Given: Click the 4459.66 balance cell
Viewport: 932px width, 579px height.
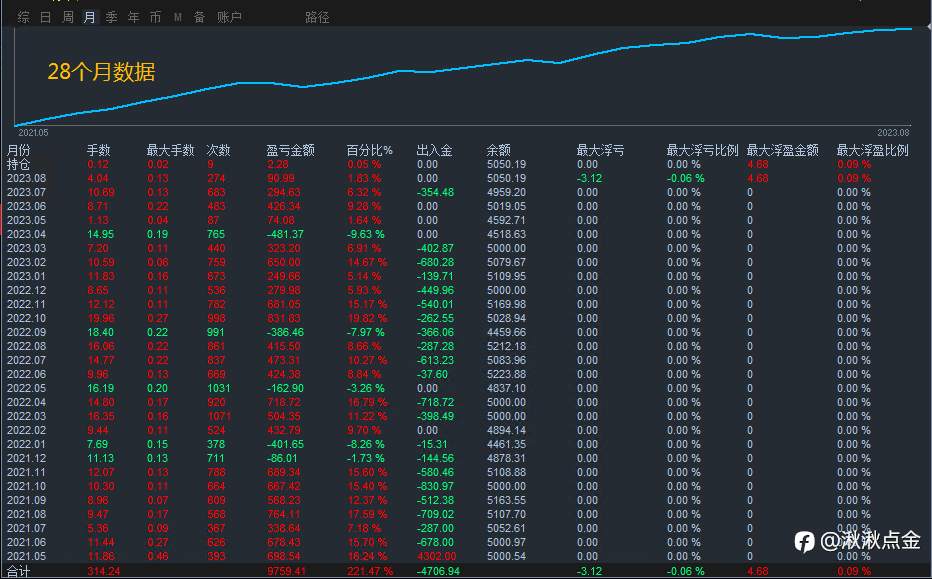Looking at the screenshot, I should click(x=506, y=332).
